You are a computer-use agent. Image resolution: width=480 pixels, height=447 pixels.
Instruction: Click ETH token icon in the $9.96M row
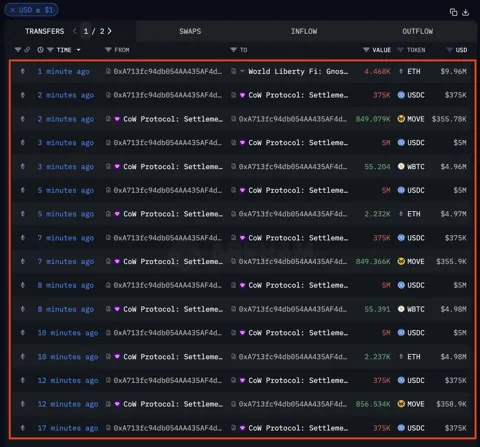tap(401, 71)
